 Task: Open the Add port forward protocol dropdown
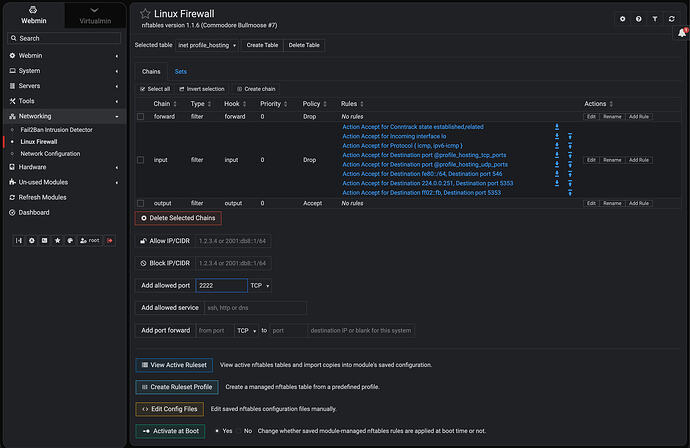[246, 330]
